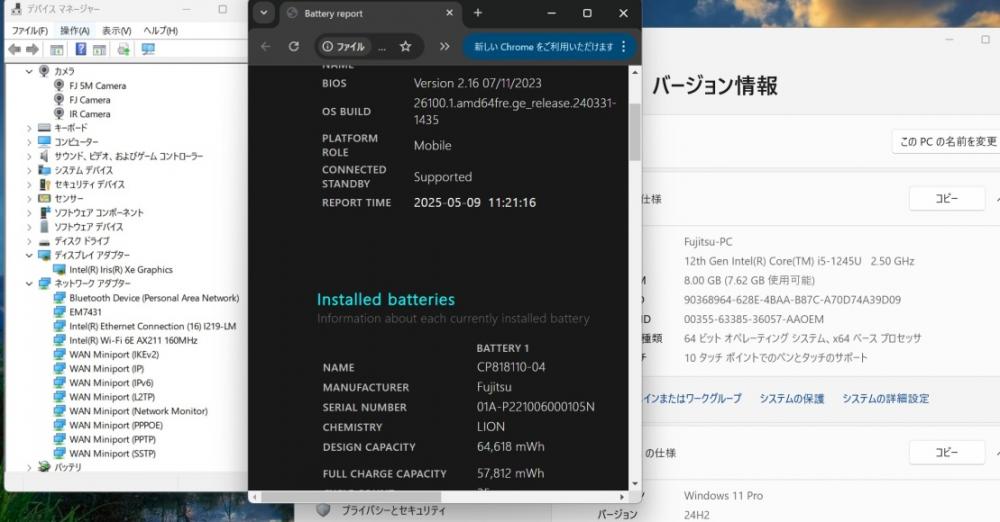Click design capacity value 64,618 mWh
Screen dimensions: 1000x522
tap(510, 447)
